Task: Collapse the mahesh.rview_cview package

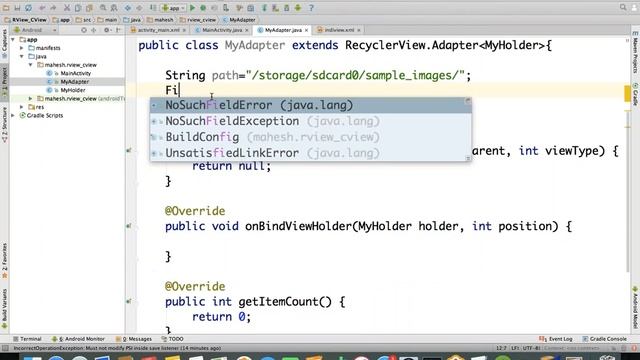Action: (x=31, y=65)
